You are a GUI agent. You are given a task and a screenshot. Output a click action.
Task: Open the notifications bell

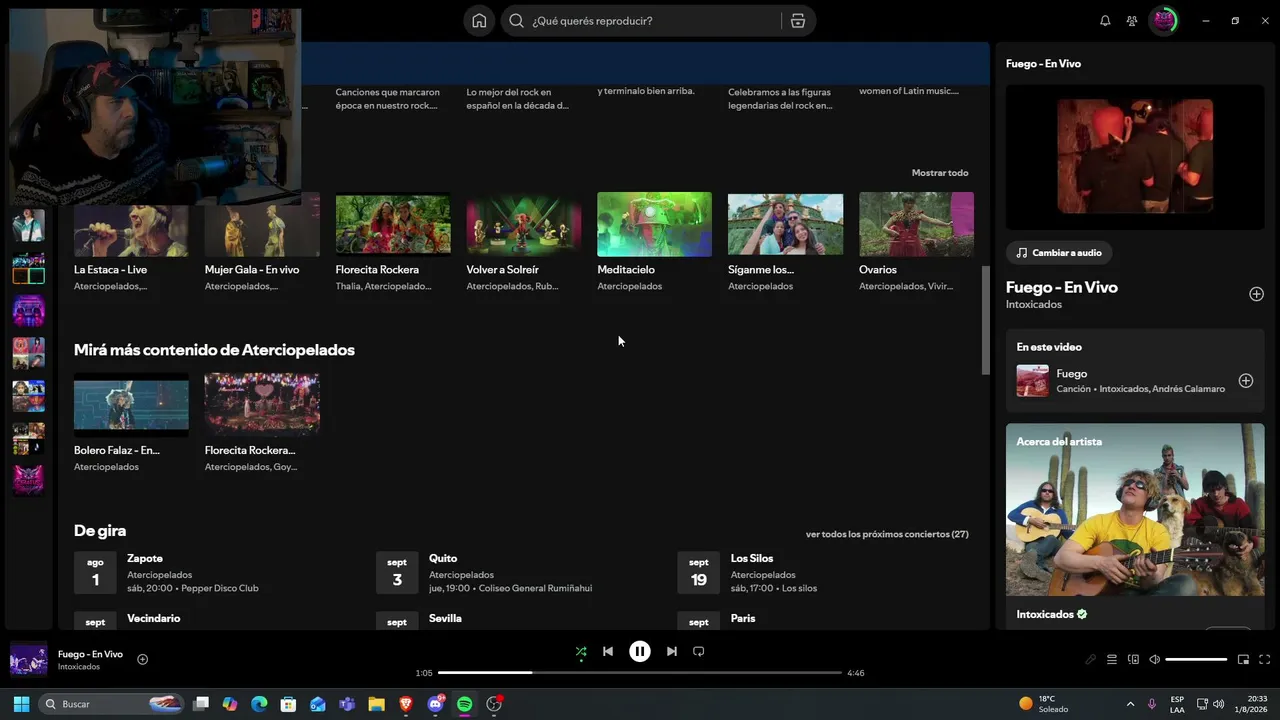[x=1105, y=21]
